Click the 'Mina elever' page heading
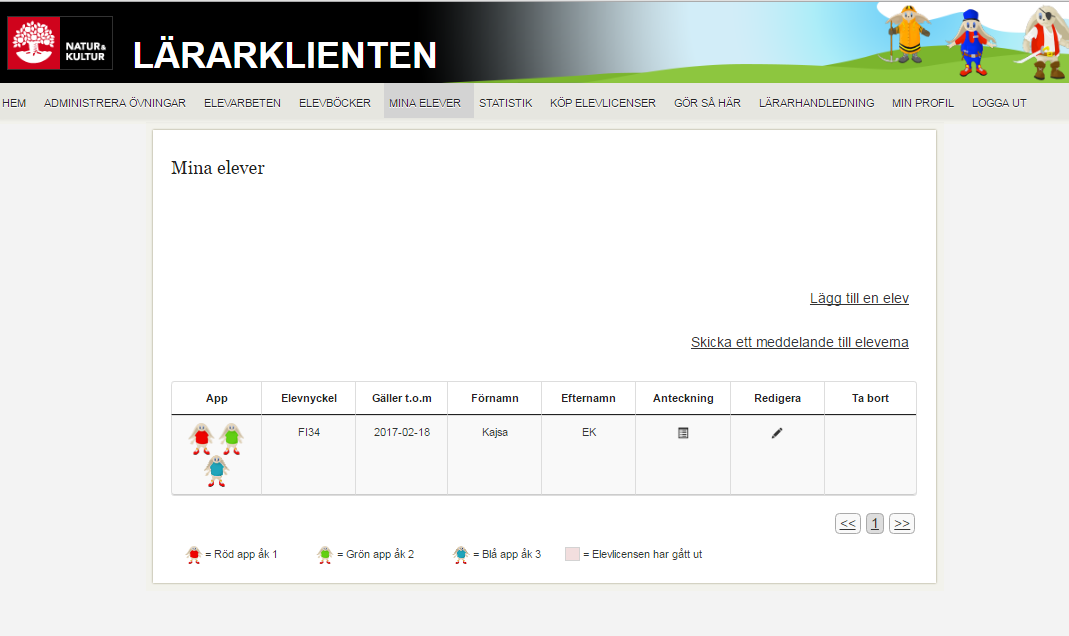The width and height of the screenshot is (1069, 636). point(217,168)
